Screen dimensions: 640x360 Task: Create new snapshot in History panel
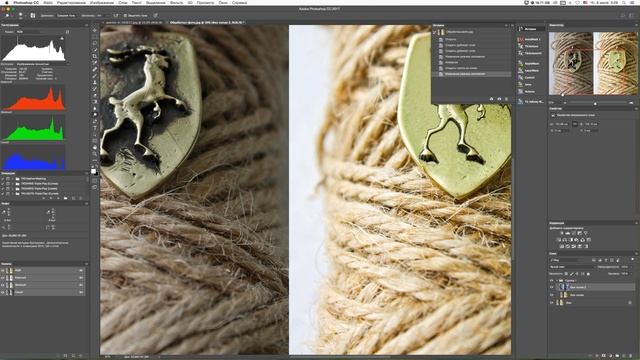(x=499, y=99)
